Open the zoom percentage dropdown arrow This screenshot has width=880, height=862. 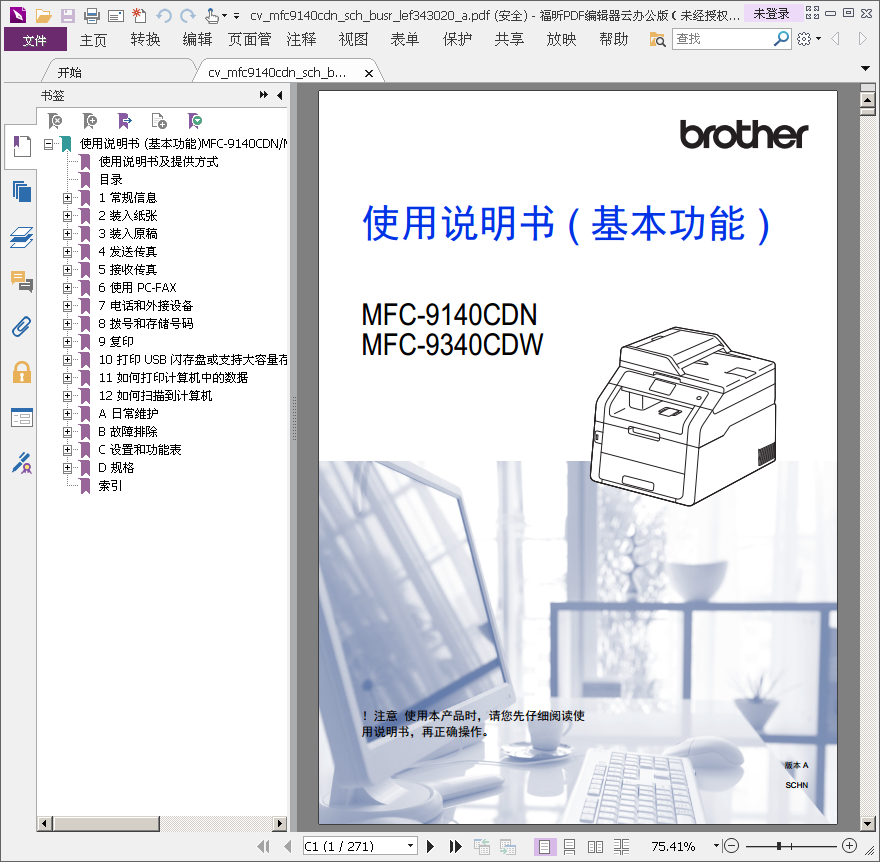pyautogui.click(x=716, y=845)
